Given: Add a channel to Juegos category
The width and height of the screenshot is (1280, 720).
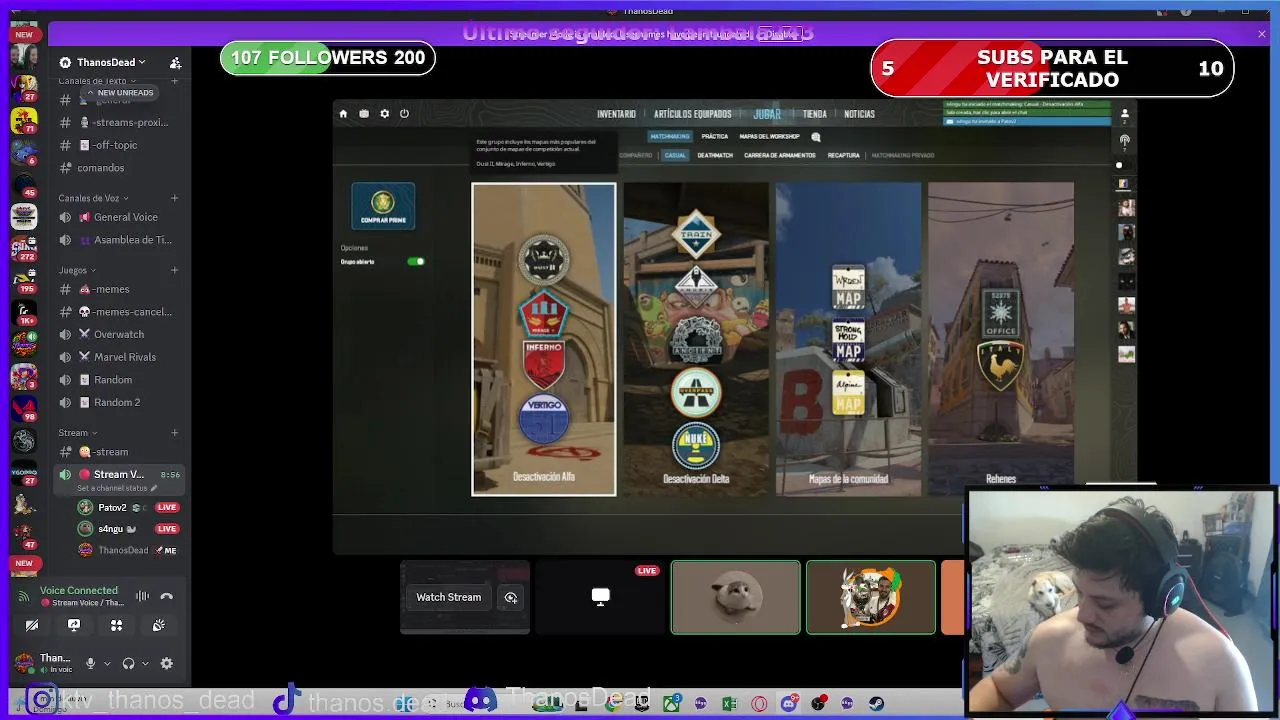Looking at the screenshot, I should click(175, 270).
